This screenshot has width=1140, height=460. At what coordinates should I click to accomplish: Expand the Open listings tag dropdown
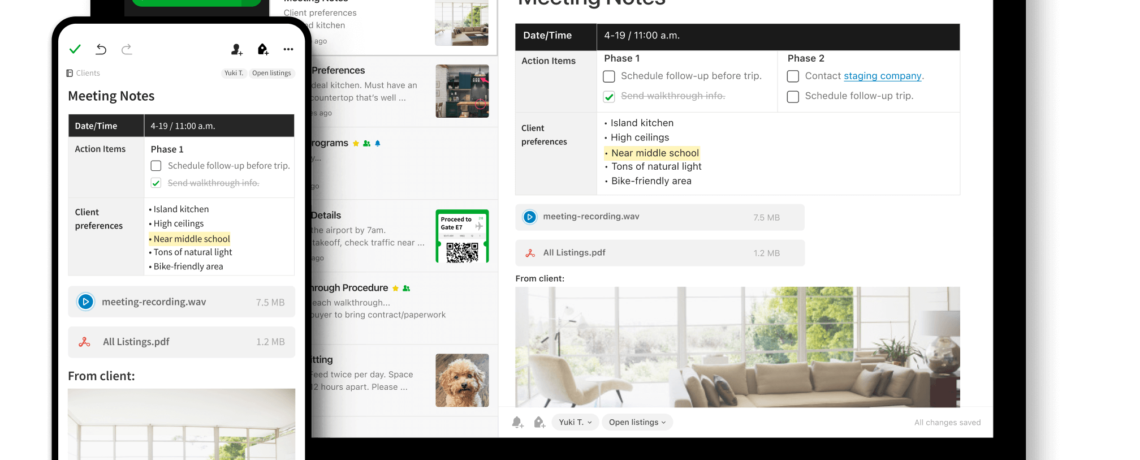point(637,422)
